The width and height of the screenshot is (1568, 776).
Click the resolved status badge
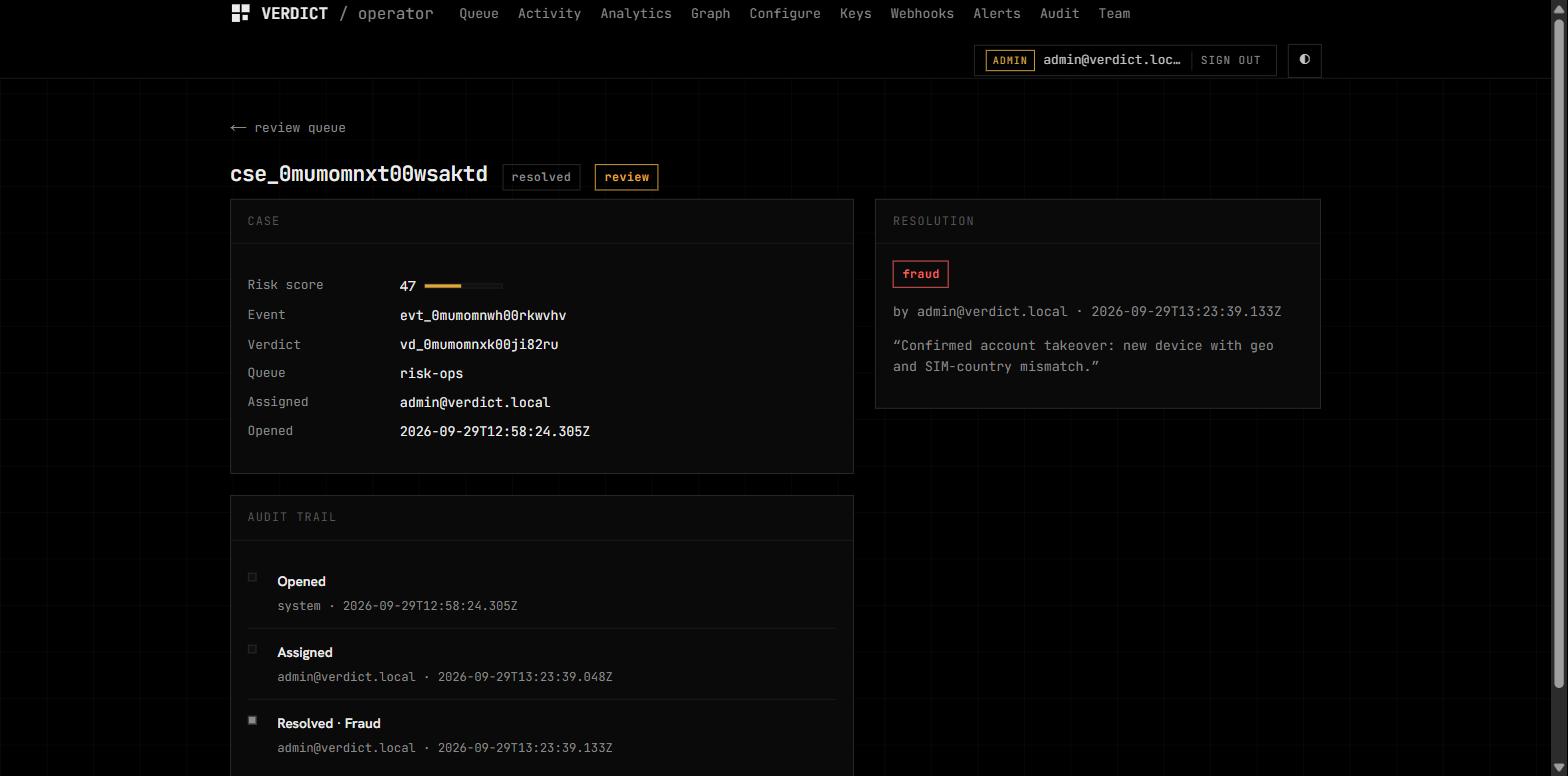pyautogui.click(x=541, y=177)
